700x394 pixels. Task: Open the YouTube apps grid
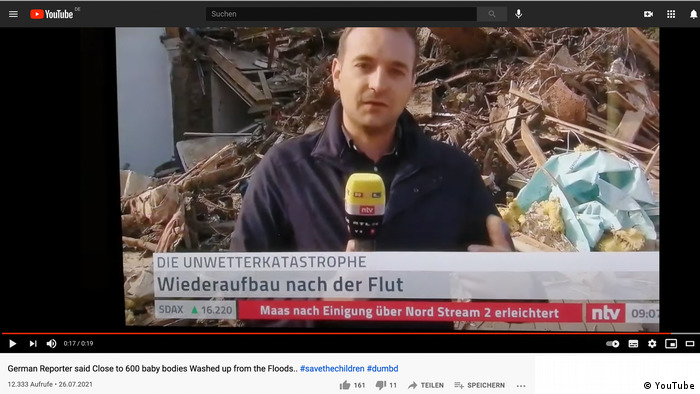[671, 14]
